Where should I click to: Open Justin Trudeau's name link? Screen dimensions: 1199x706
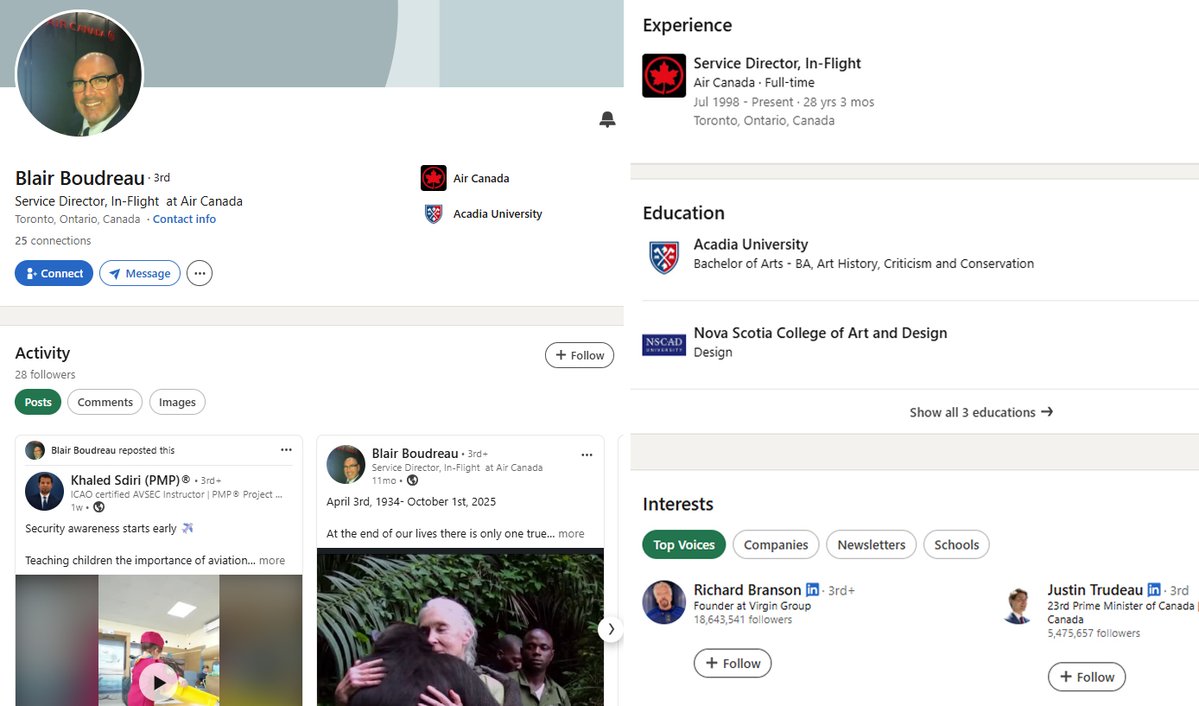[1095, 590]
